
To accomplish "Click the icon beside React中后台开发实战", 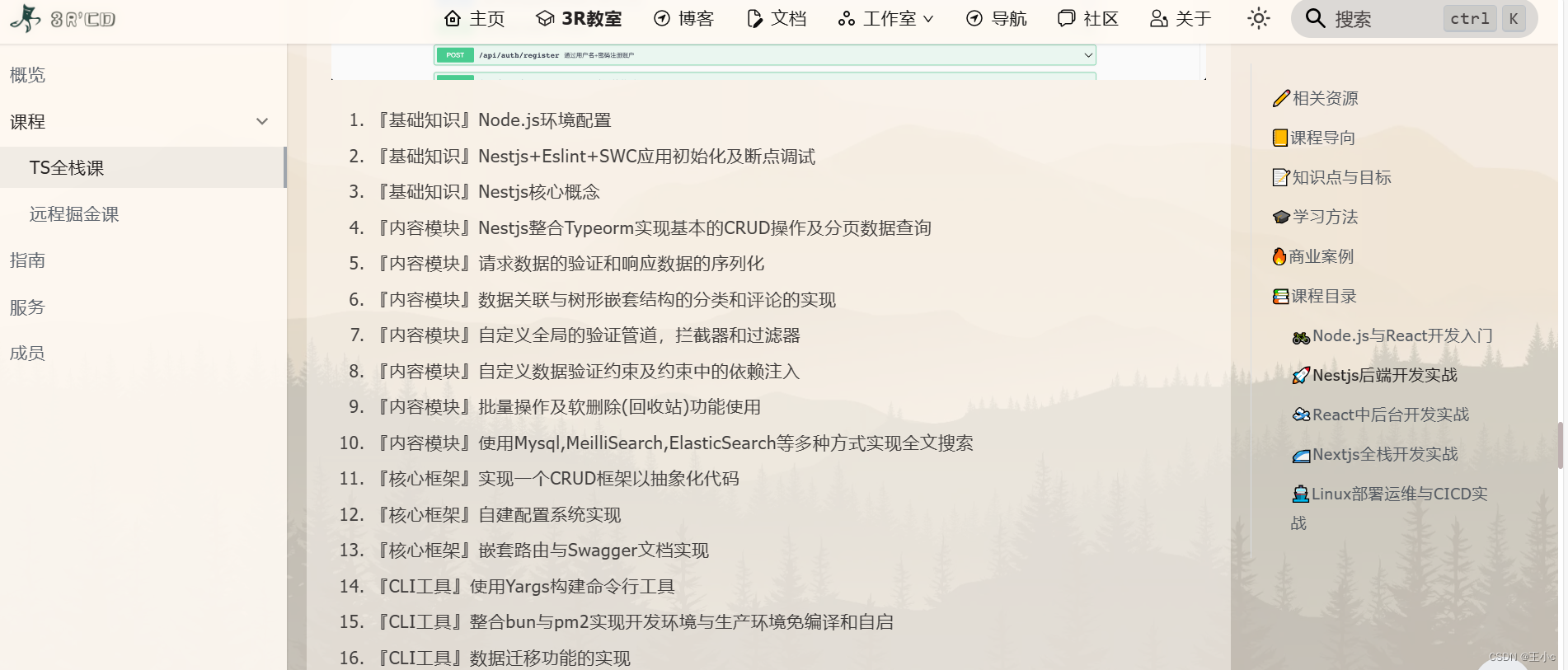I will tap(1301, 415).
